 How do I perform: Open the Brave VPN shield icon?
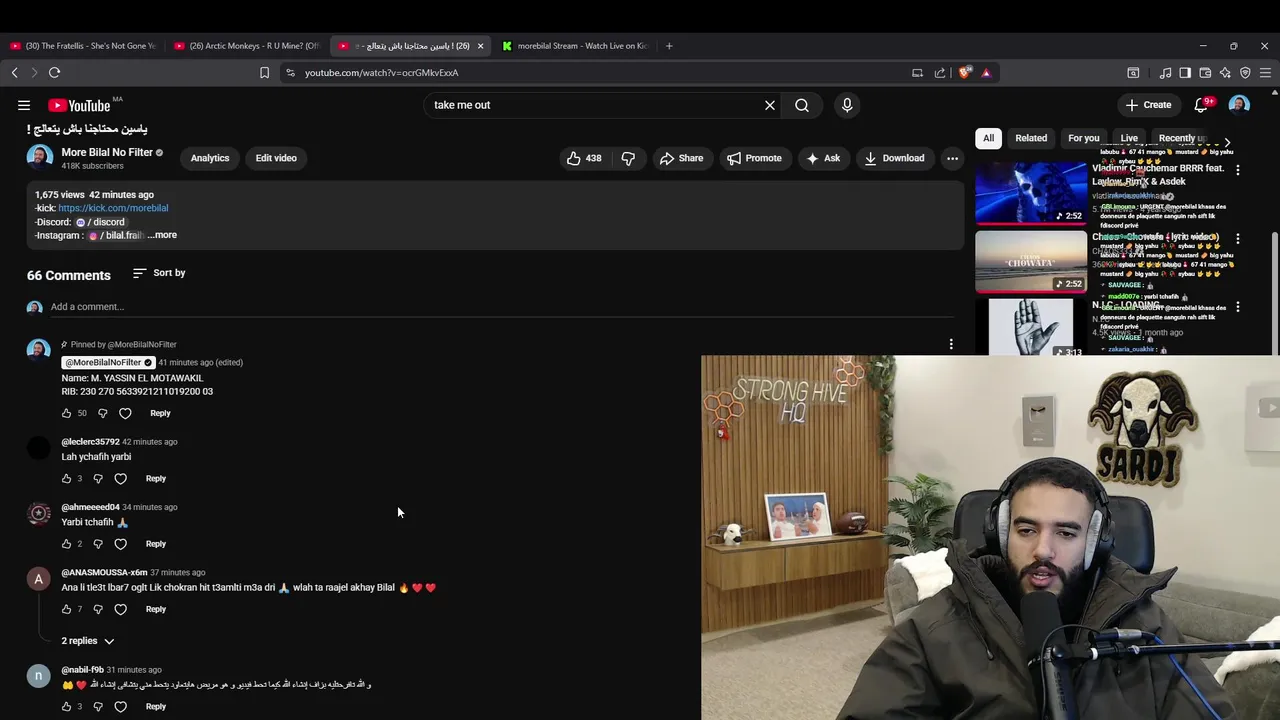coord(1245,73)
